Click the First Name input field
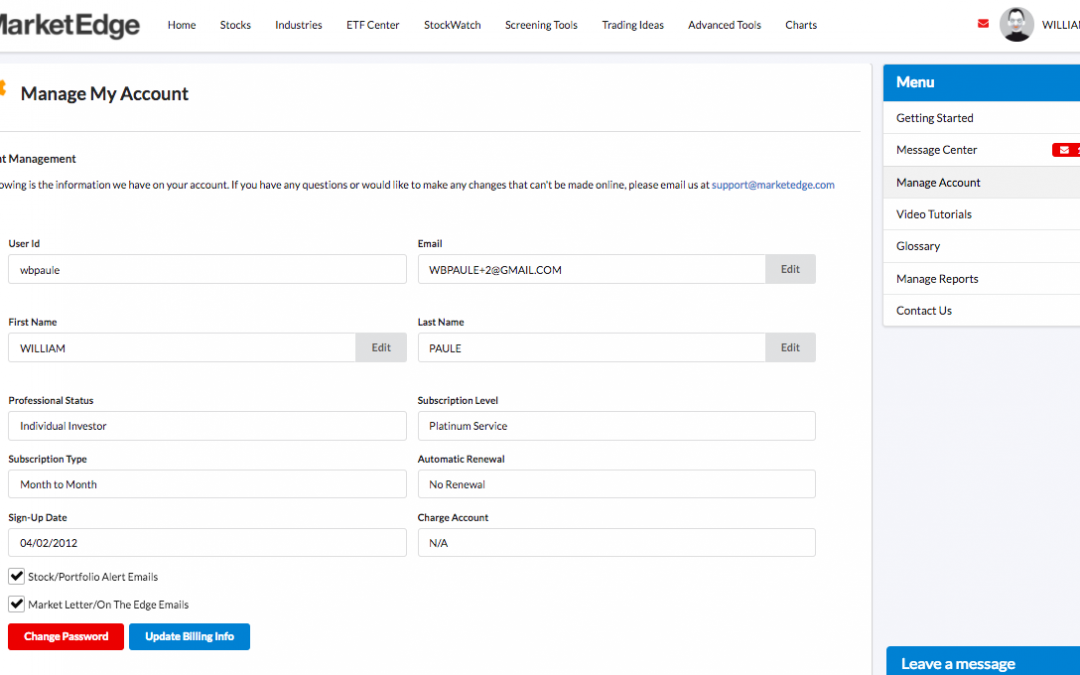Image resolution: width=1080 pixels, height=675 pixels. click(x=182, y=348)
